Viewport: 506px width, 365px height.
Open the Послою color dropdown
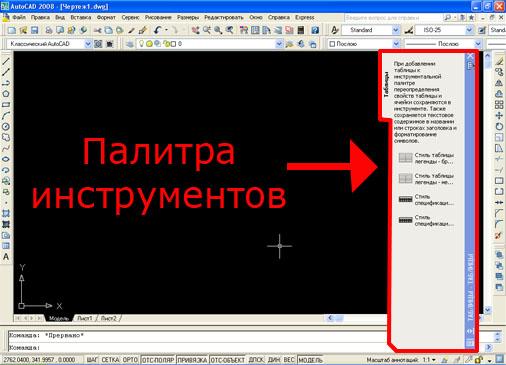(x=396, y=44)
